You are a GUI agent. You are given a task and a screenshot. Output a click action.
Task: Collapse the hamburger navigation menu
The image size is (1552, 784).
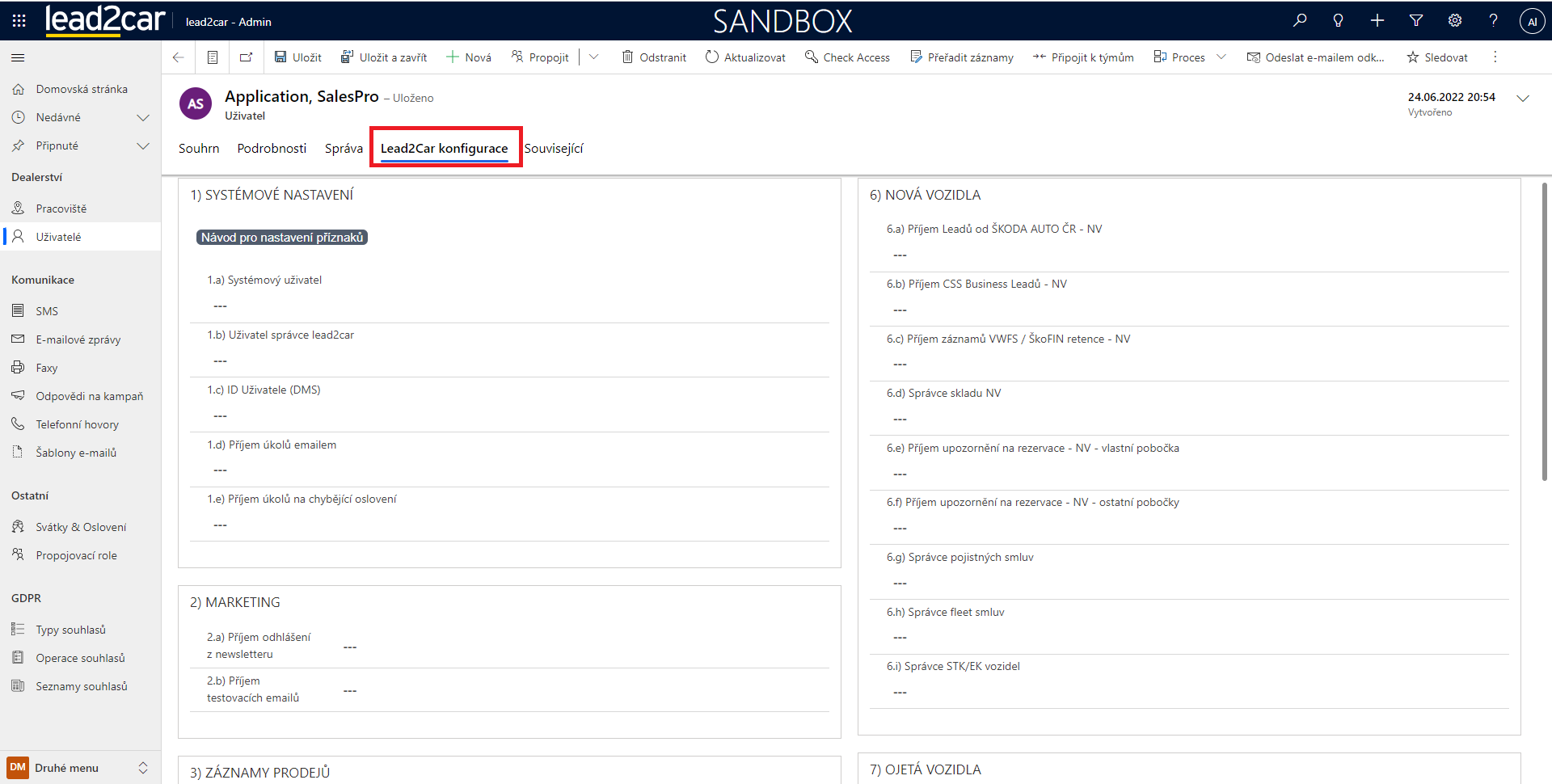coord(18,57)
